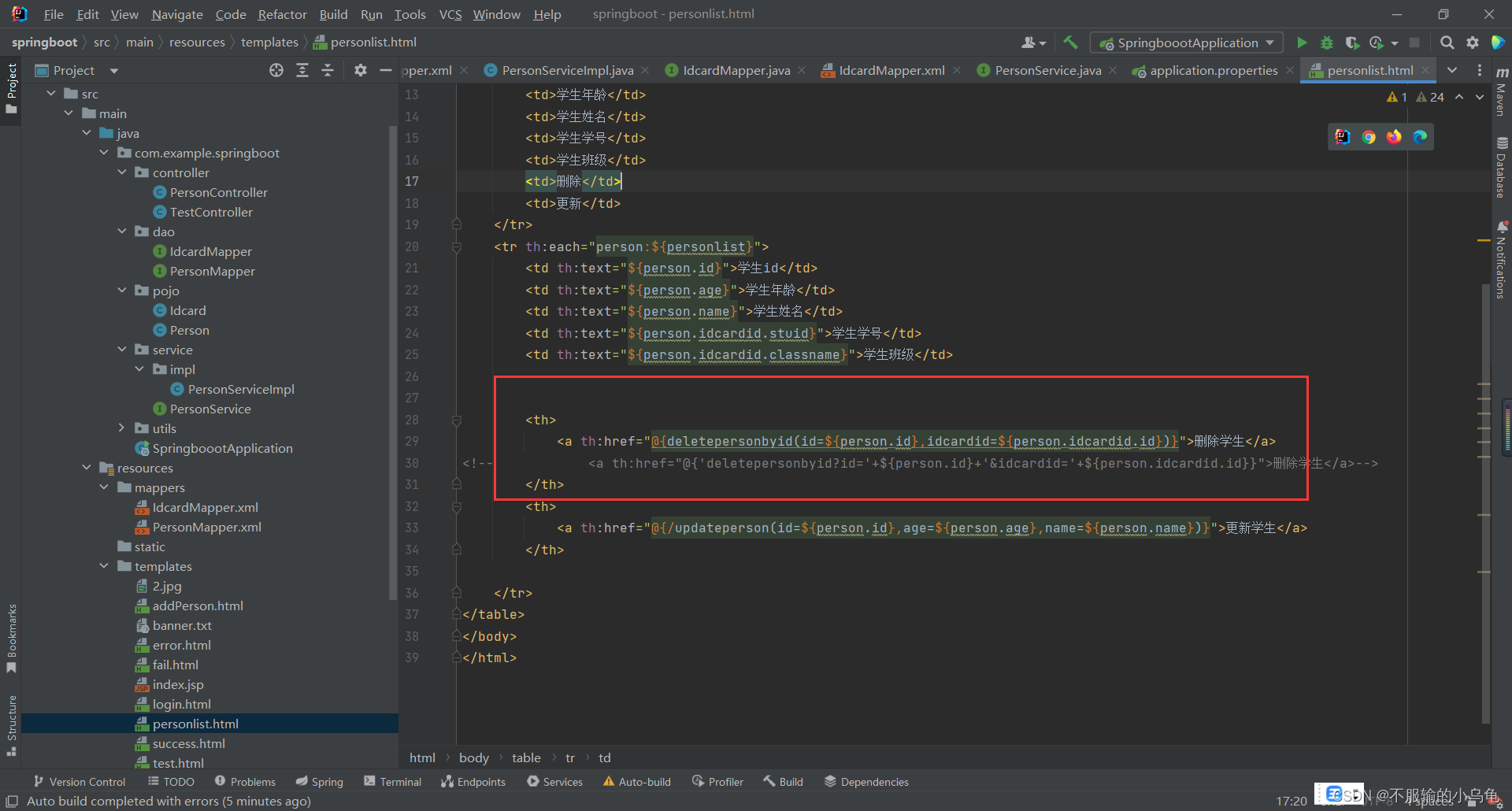Open Maven tool window
This screenshot has width=1512, height=811.
coord(1502,91)
